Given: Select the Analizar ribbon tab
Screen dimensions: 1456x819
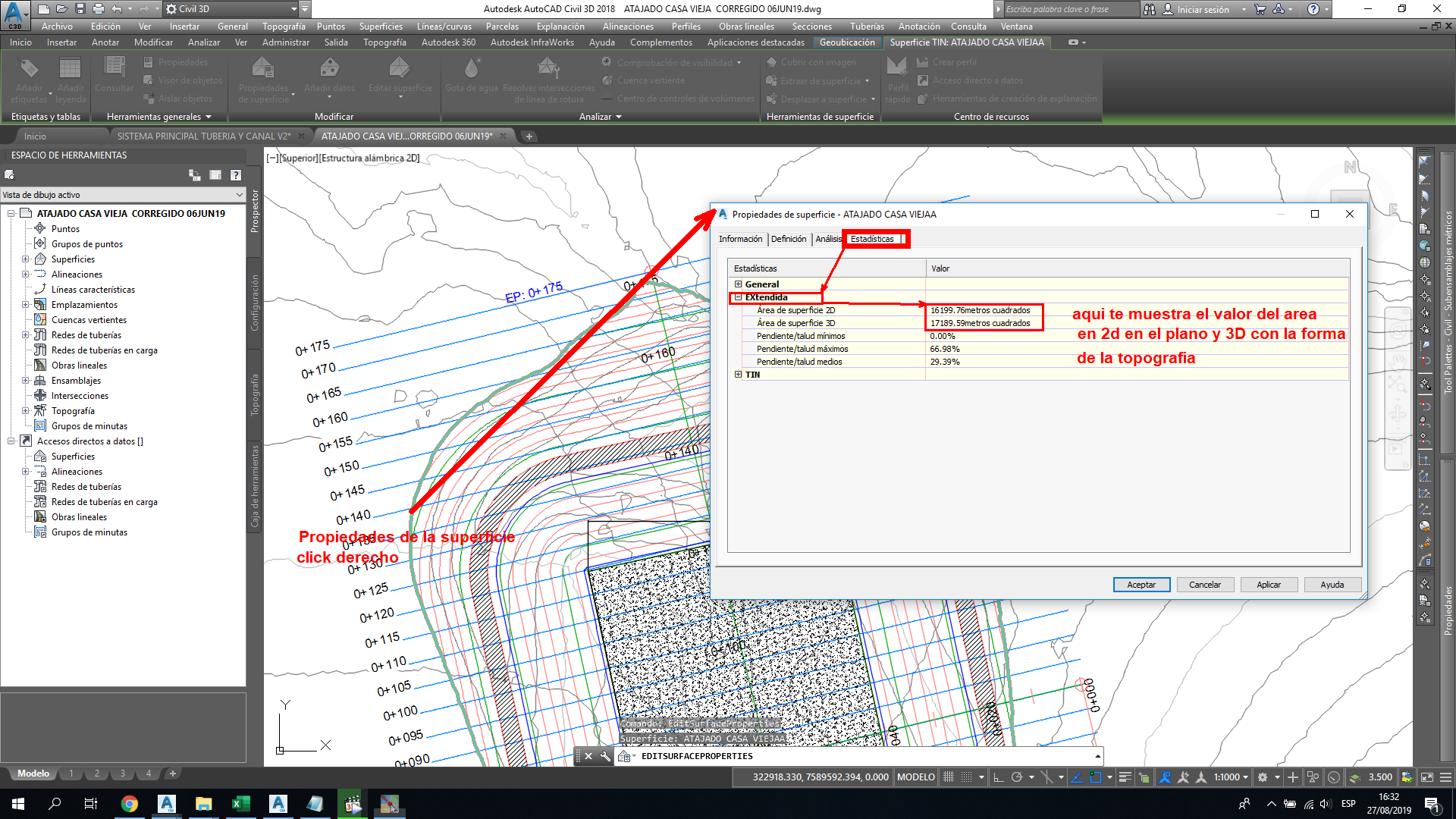Looking at the screenshot, I should point(204,42).
